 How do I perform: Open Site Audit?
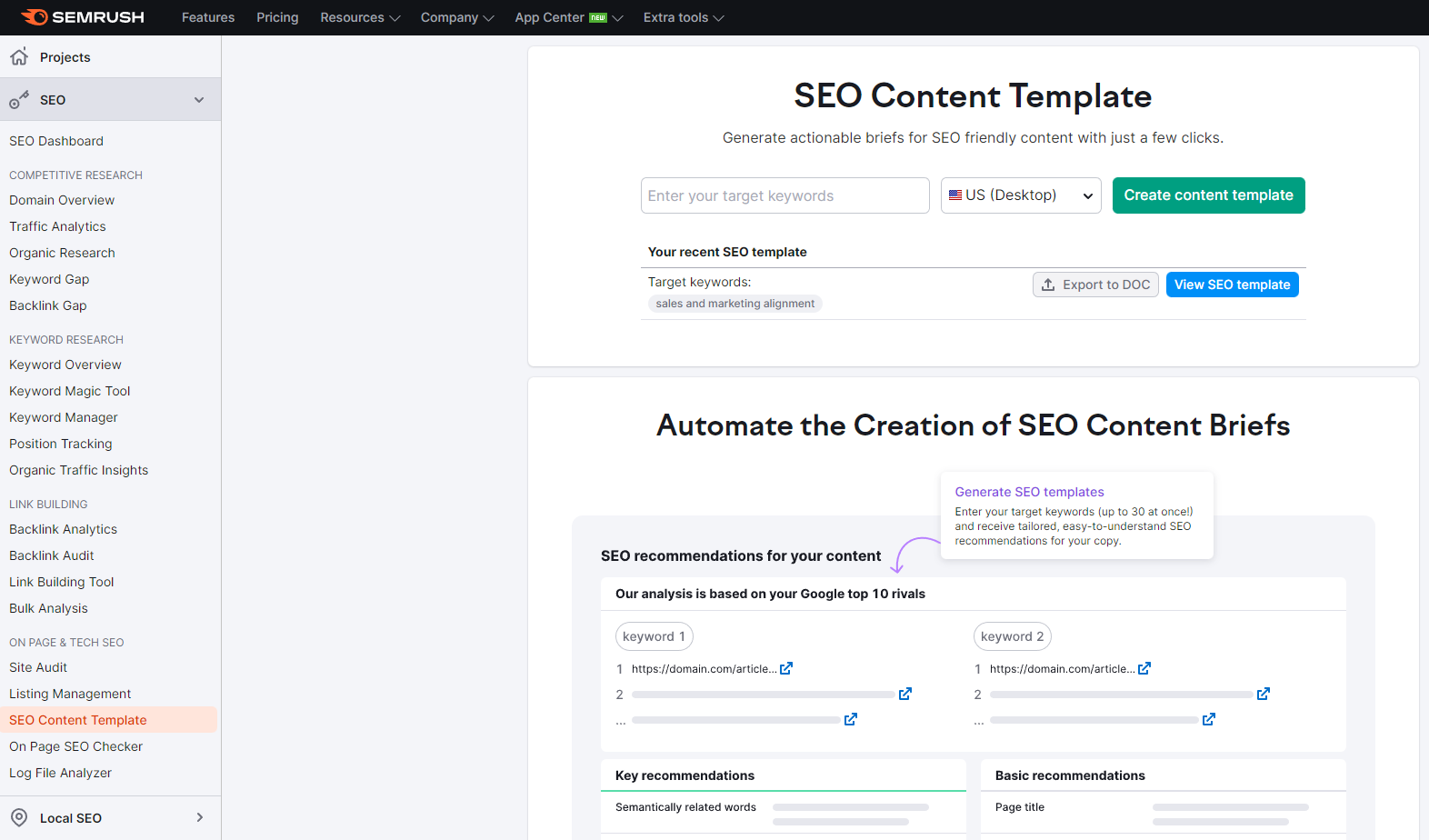pos(38,667)
